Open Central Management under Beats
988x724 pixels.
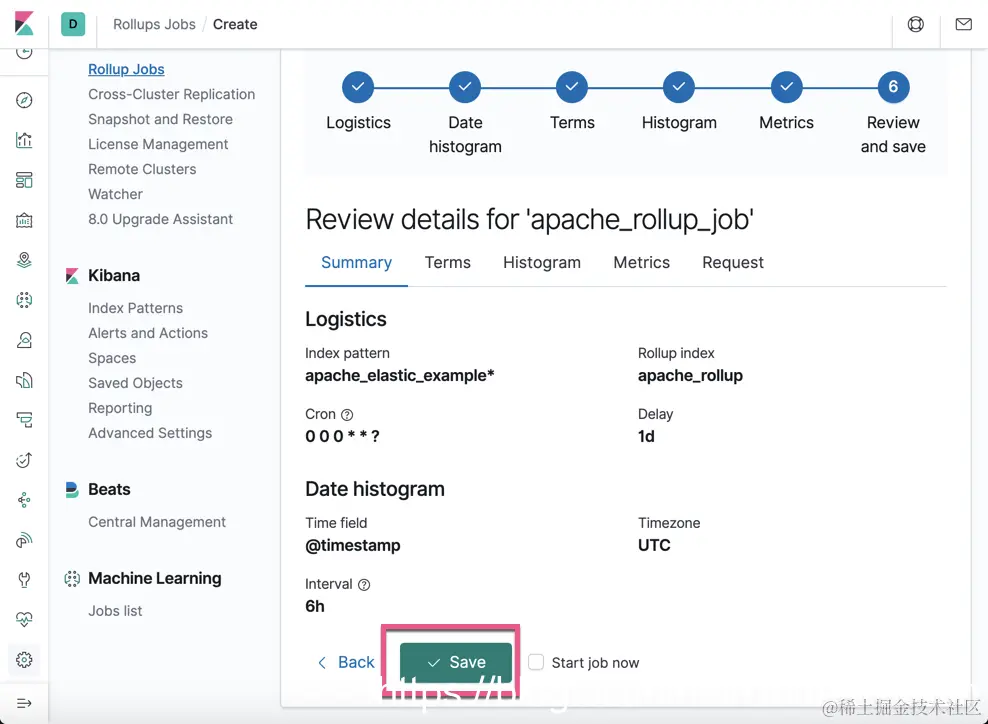(x=157, y=522)
